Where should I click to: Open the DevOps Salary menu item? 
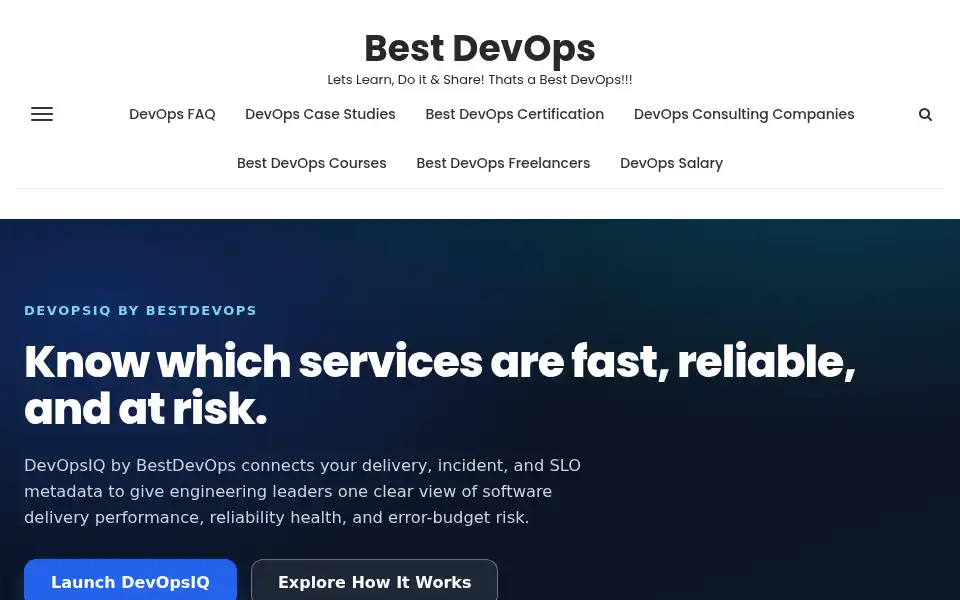point(671,163)
